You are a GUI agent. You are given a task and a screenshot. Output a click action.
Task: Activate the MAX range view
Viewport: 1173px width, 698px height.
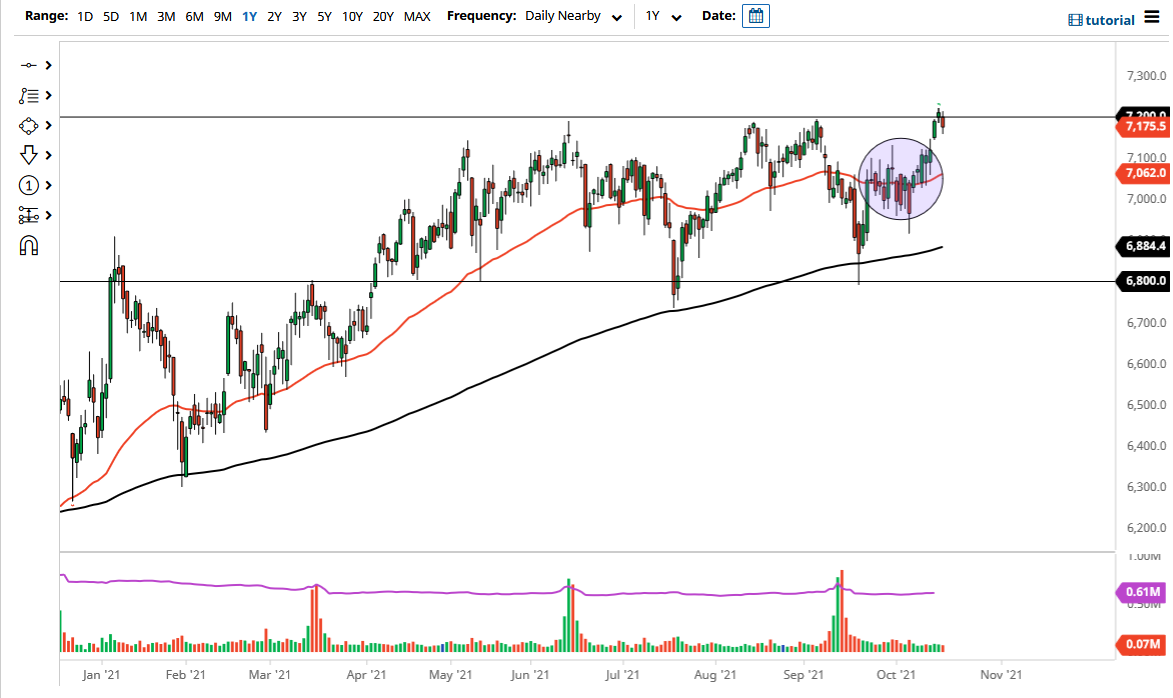coord(417,16)
